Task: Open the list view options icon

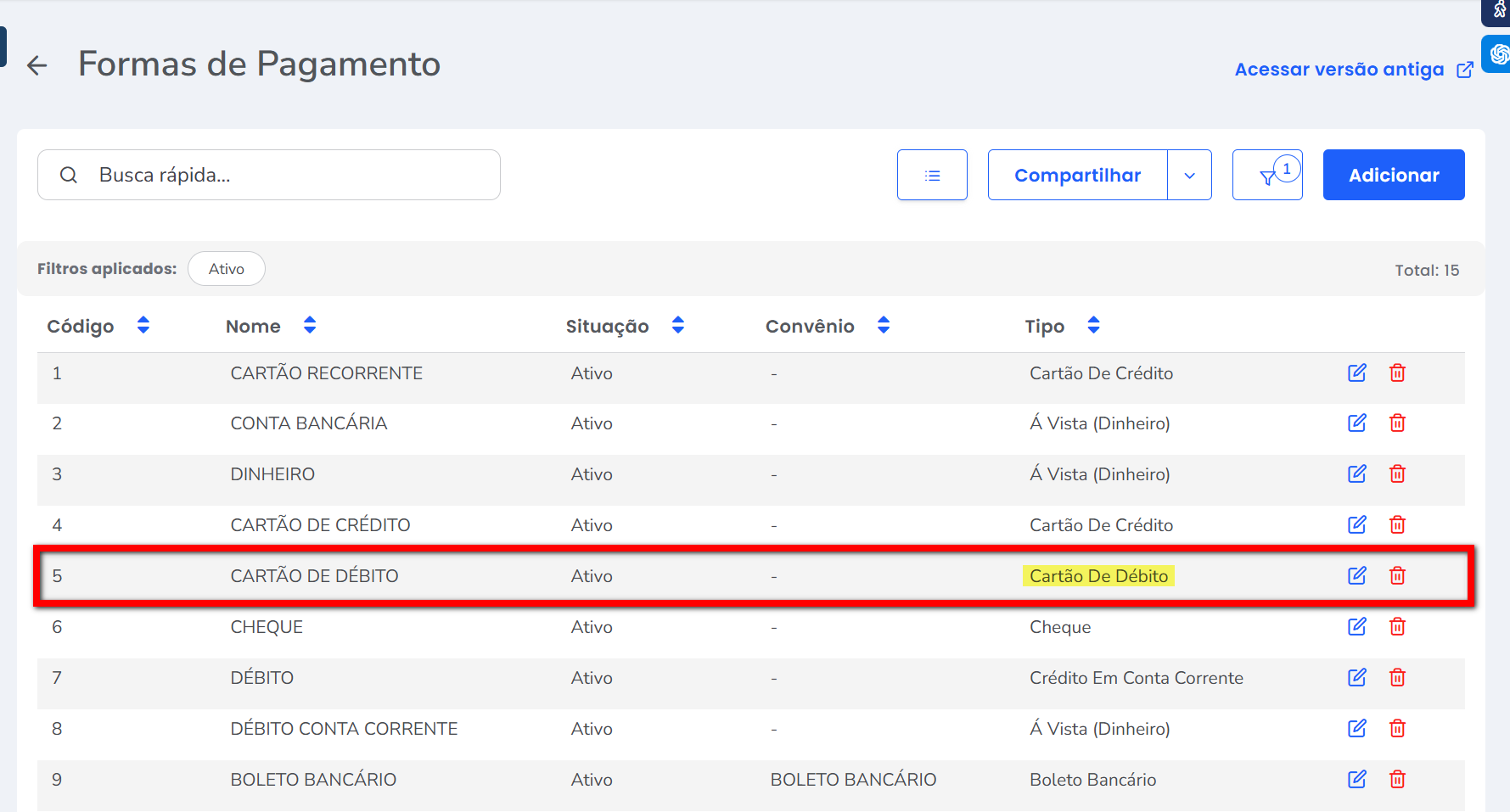Action: [x=932, y=176]
